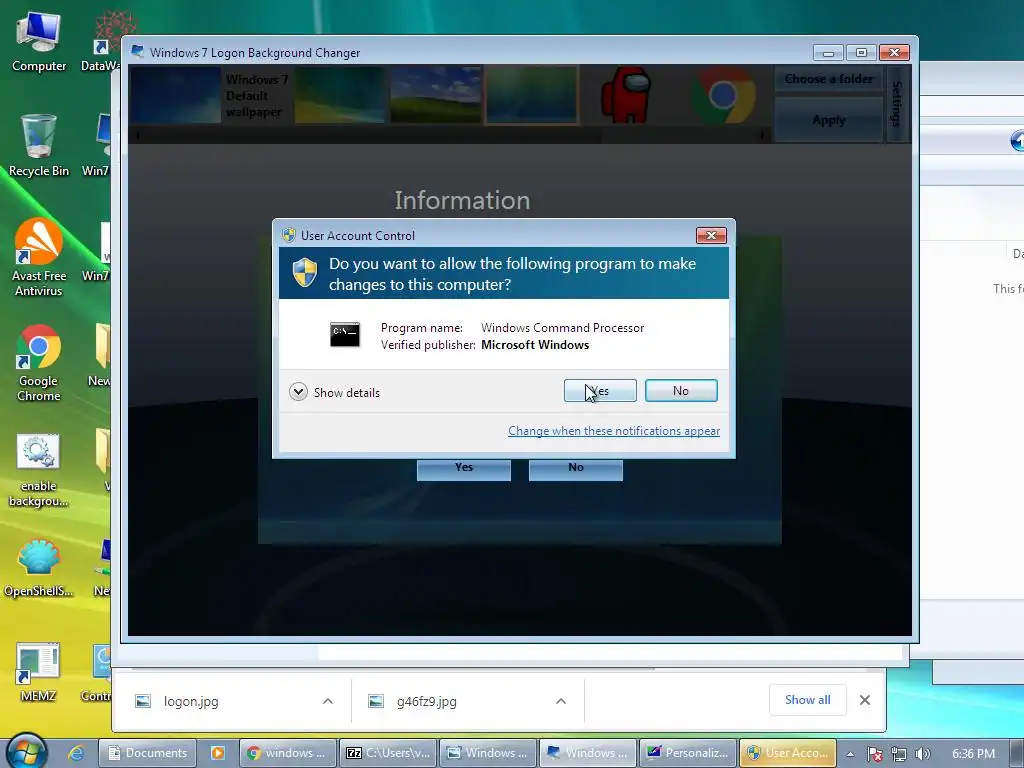Open the MEMZ desktop shortcut
This screenshot has width=1024, height=768.
[39, 671]
